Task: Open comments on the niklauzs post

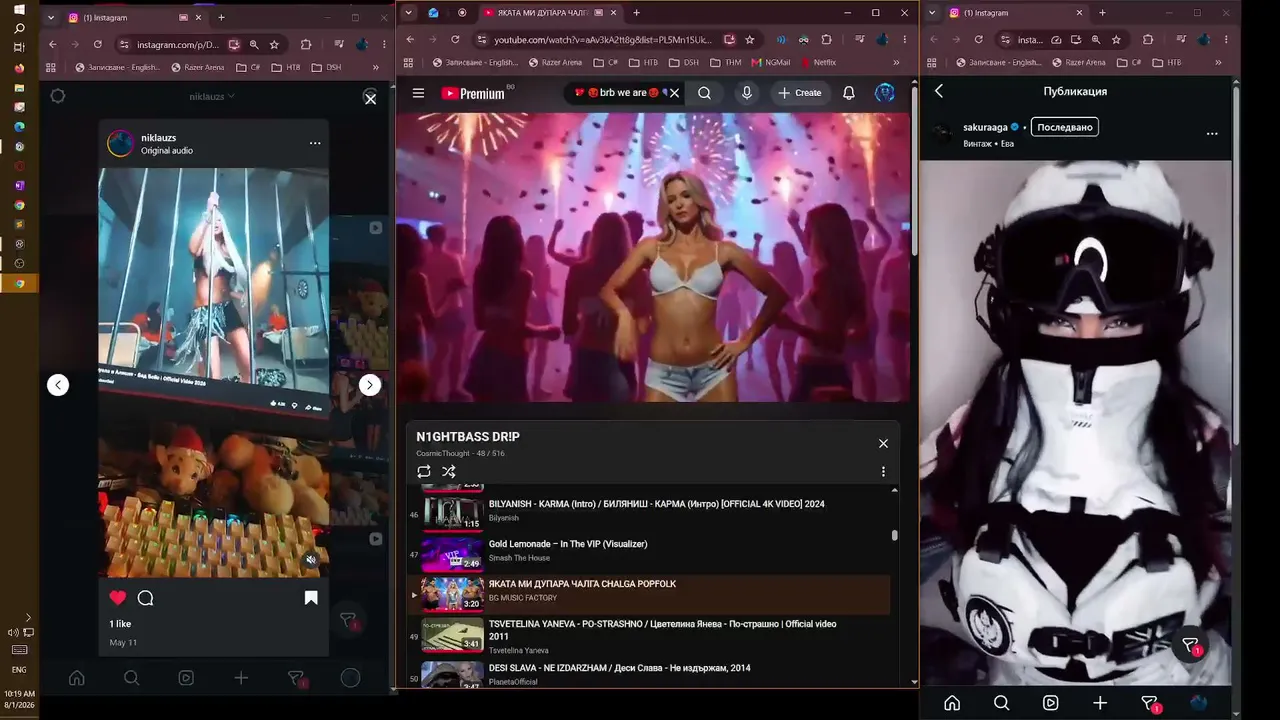Action: click(x=146, y=598)
